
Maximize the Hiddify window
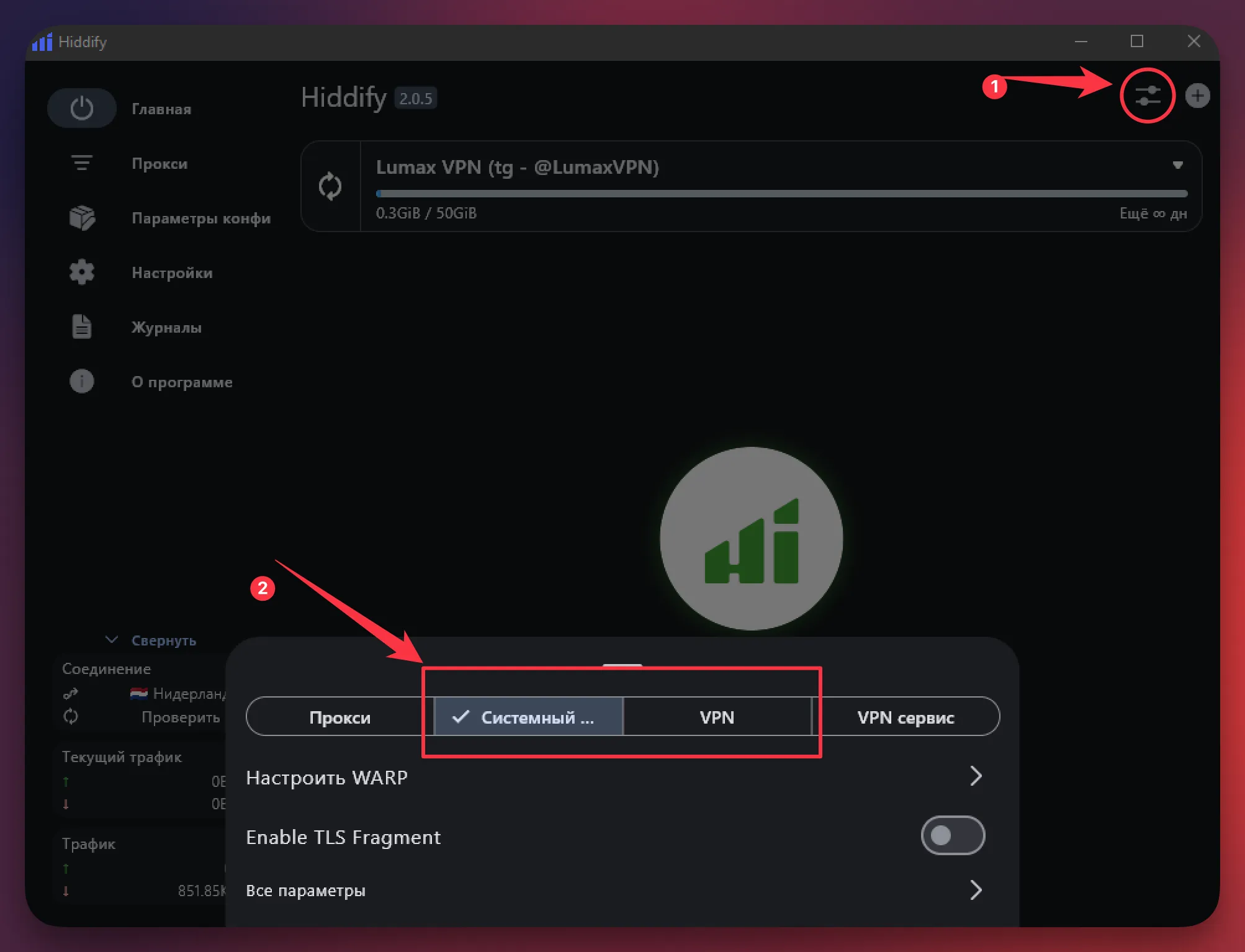[x=1137, y=42]
